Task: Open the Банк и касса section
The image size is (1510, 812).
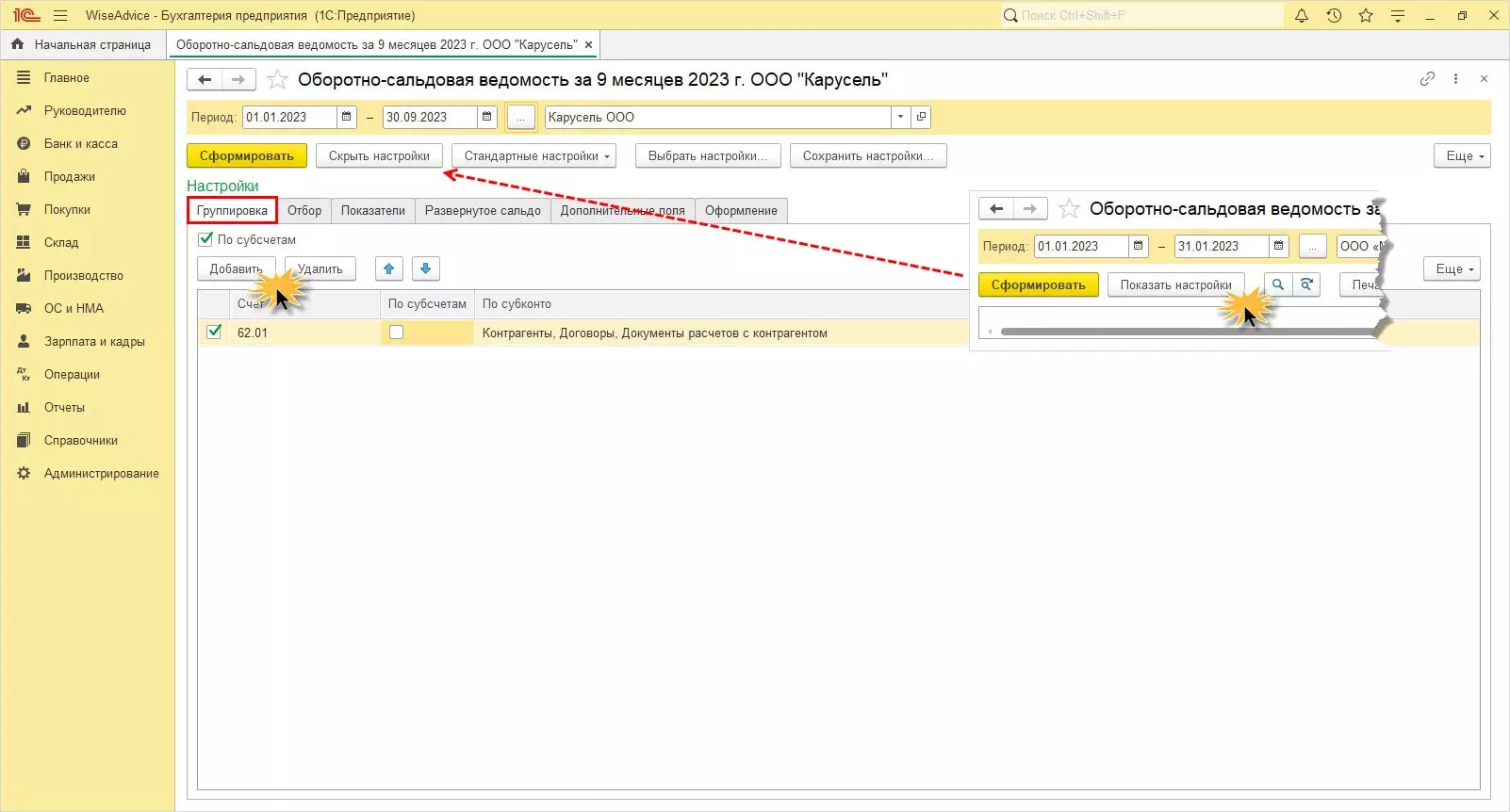Action: coord(81,144)
